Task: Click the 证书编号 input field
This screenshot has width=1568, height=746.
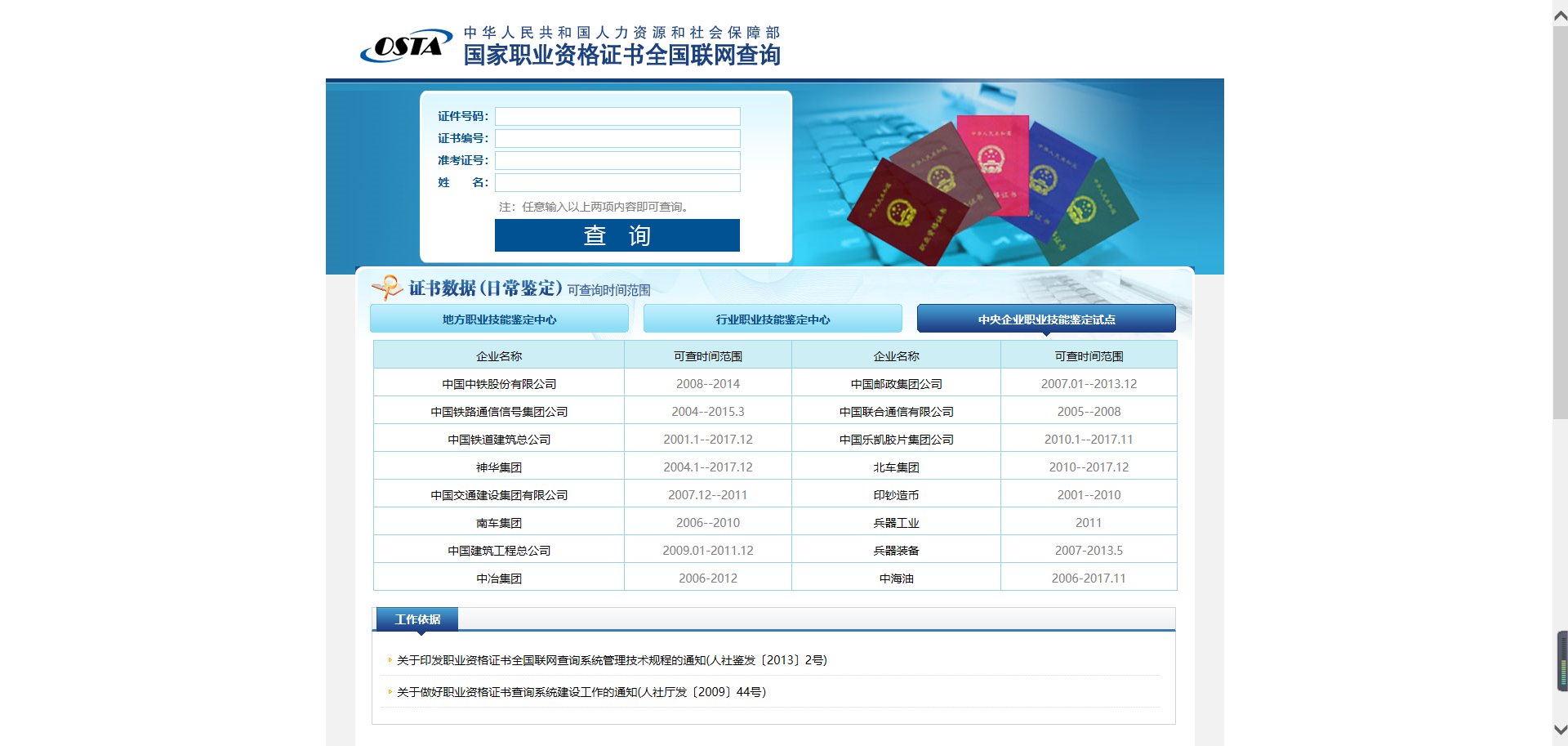Action: pos(617,138)
